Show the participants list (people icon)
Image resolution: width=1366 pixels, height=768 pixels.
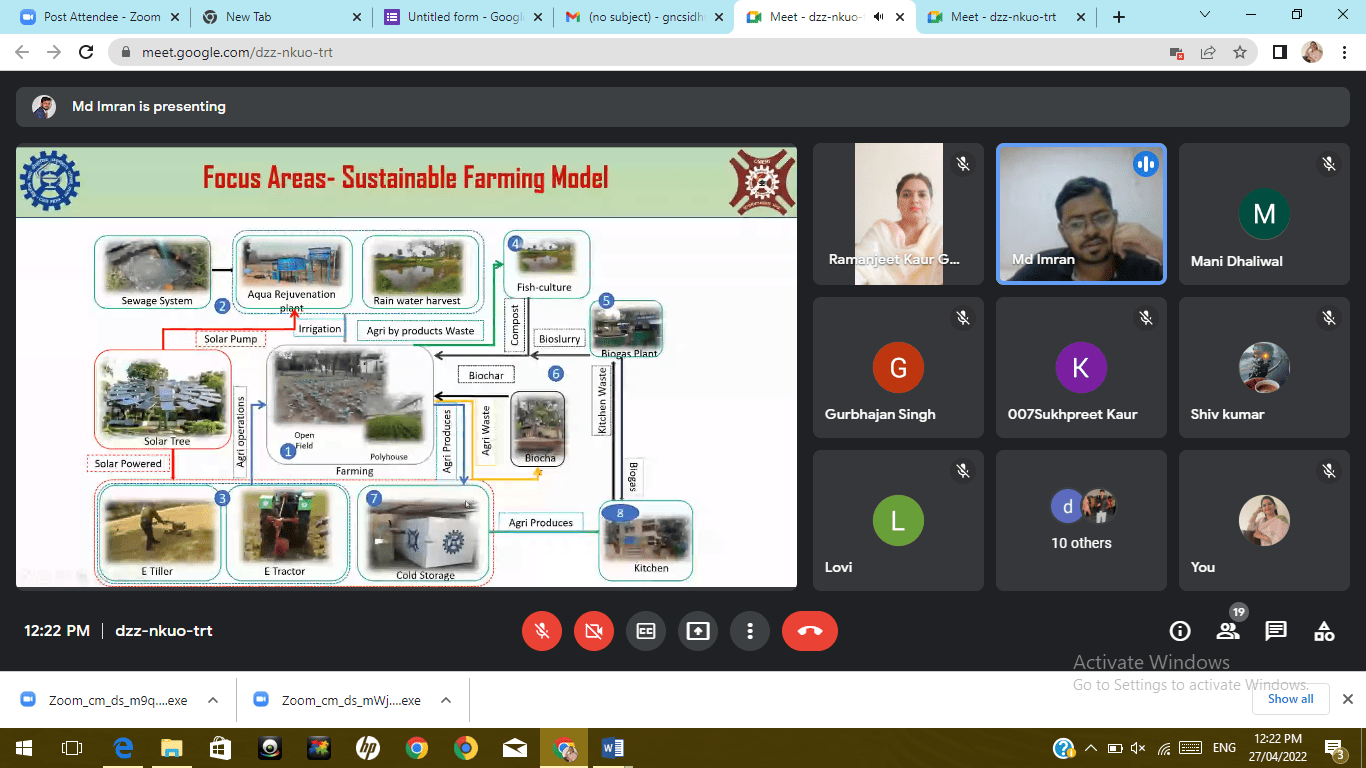(x=1228, y=631)
